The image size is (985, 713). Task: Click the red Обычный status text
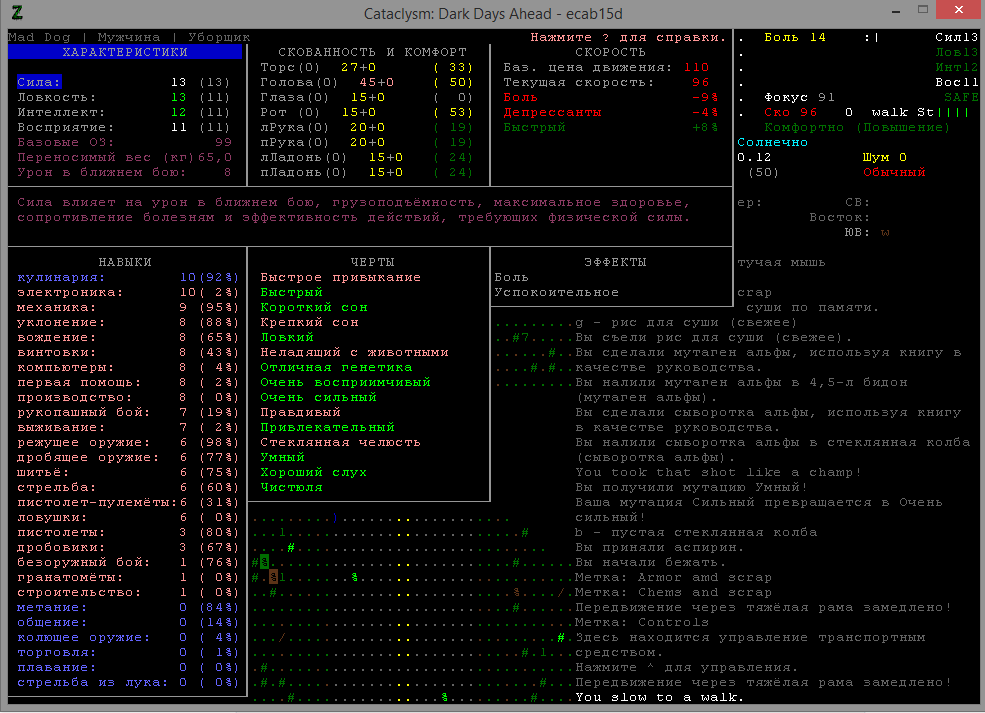[894, 173]
